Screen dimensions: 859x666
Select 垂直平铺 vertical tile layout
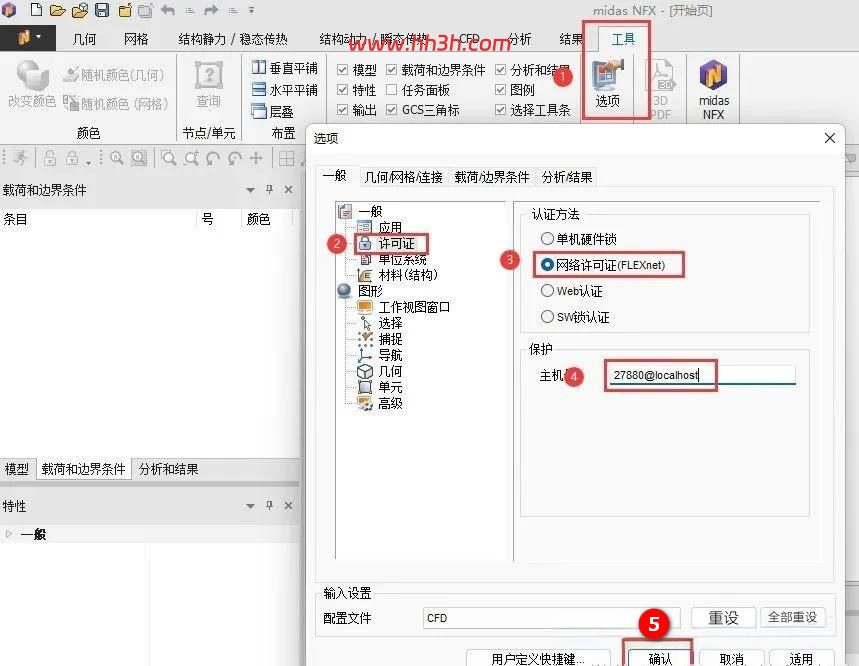pos(285,68)
